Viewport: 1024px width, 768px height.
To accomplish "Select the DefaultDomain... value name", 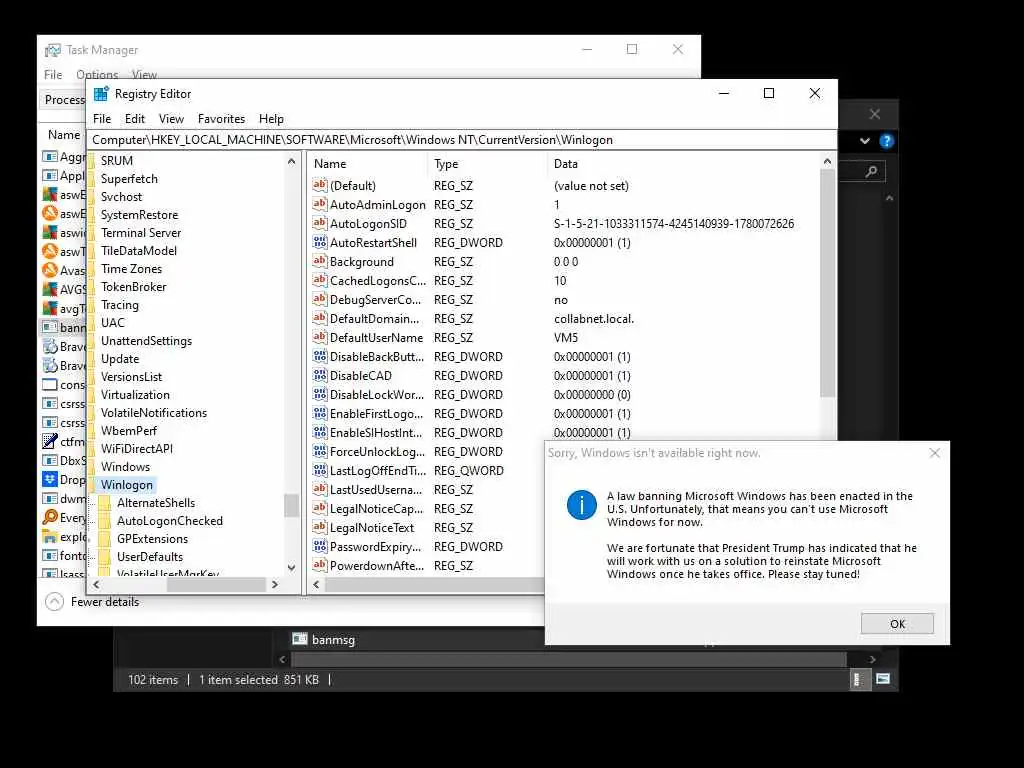I will click(x=374, y=319).
